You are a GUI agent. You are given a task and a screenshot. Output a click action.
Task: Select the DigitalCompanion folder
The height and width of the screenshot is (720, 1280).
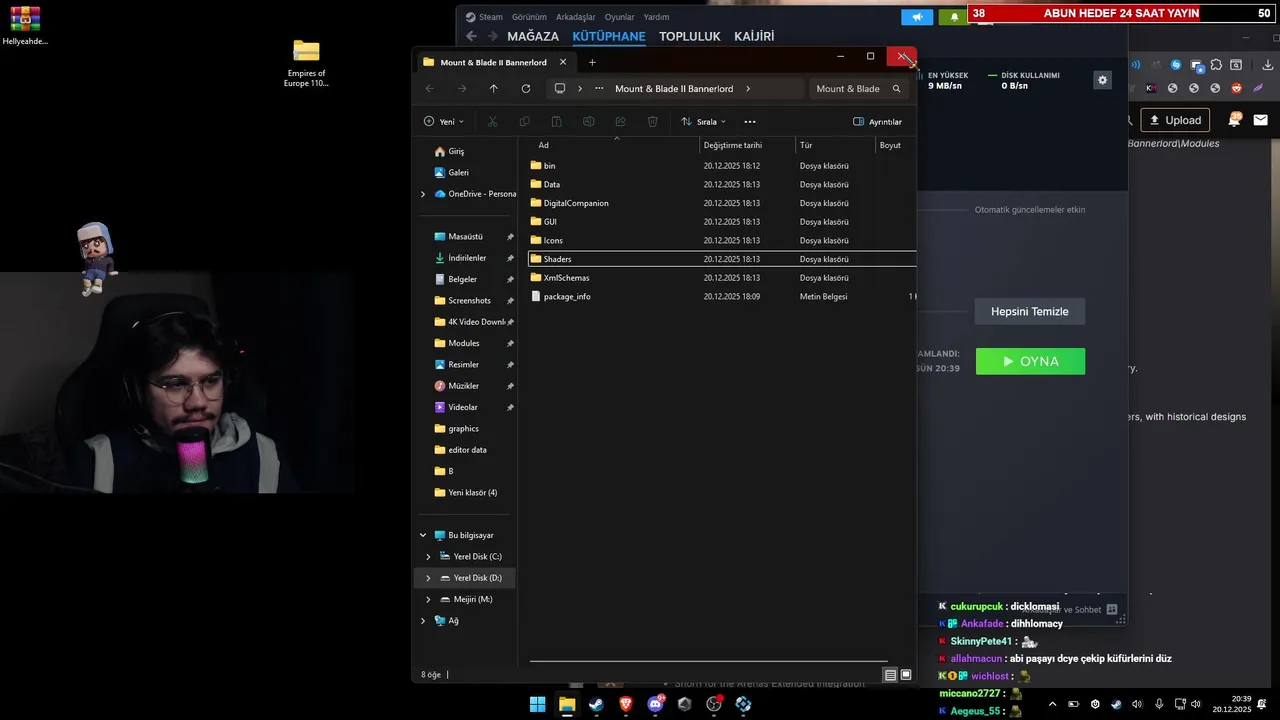click(576, 203)
